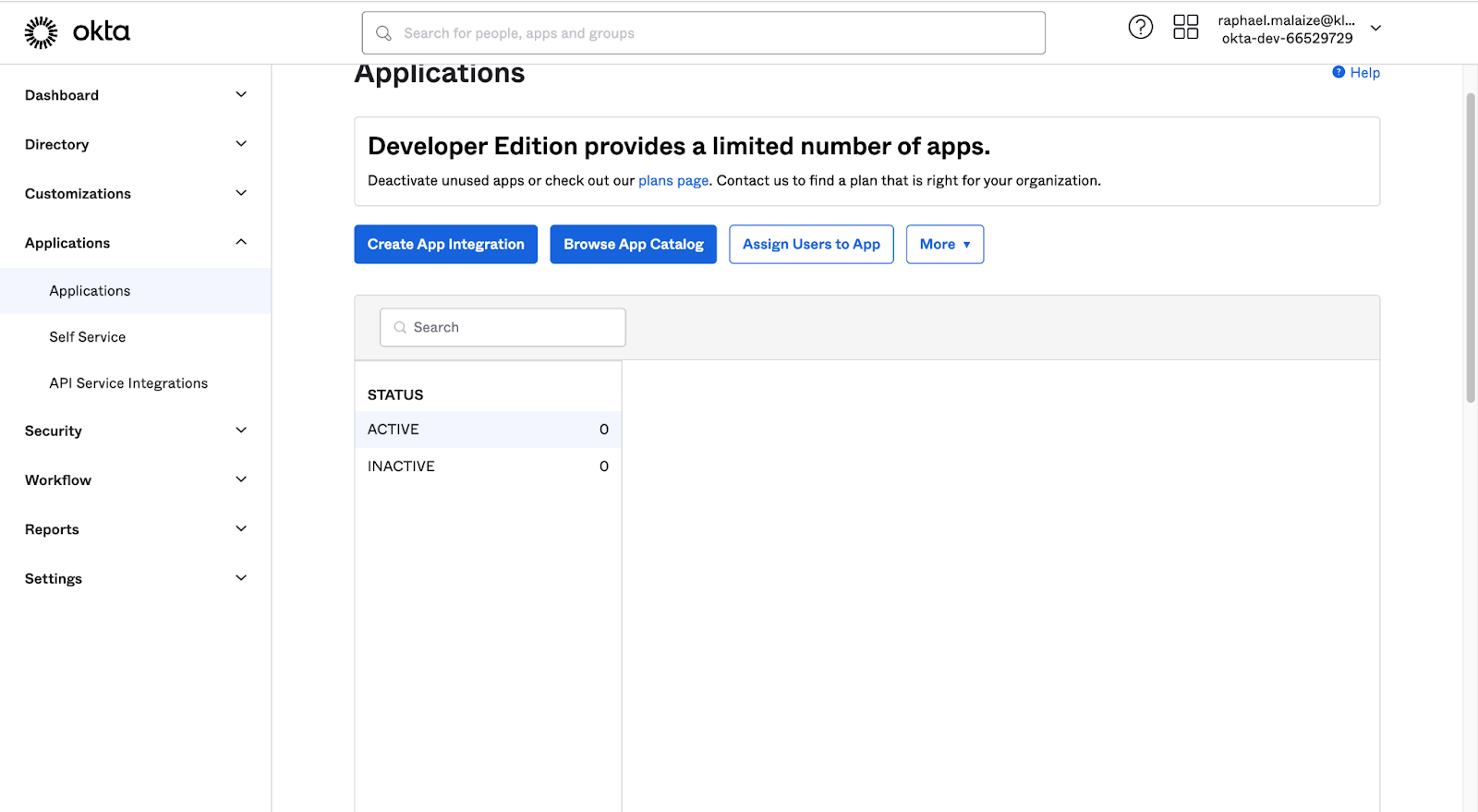Open the help question mark icon
The width and height of the screenshot is (1478, 812).
pyautogui.click(x=1140, y=28)
